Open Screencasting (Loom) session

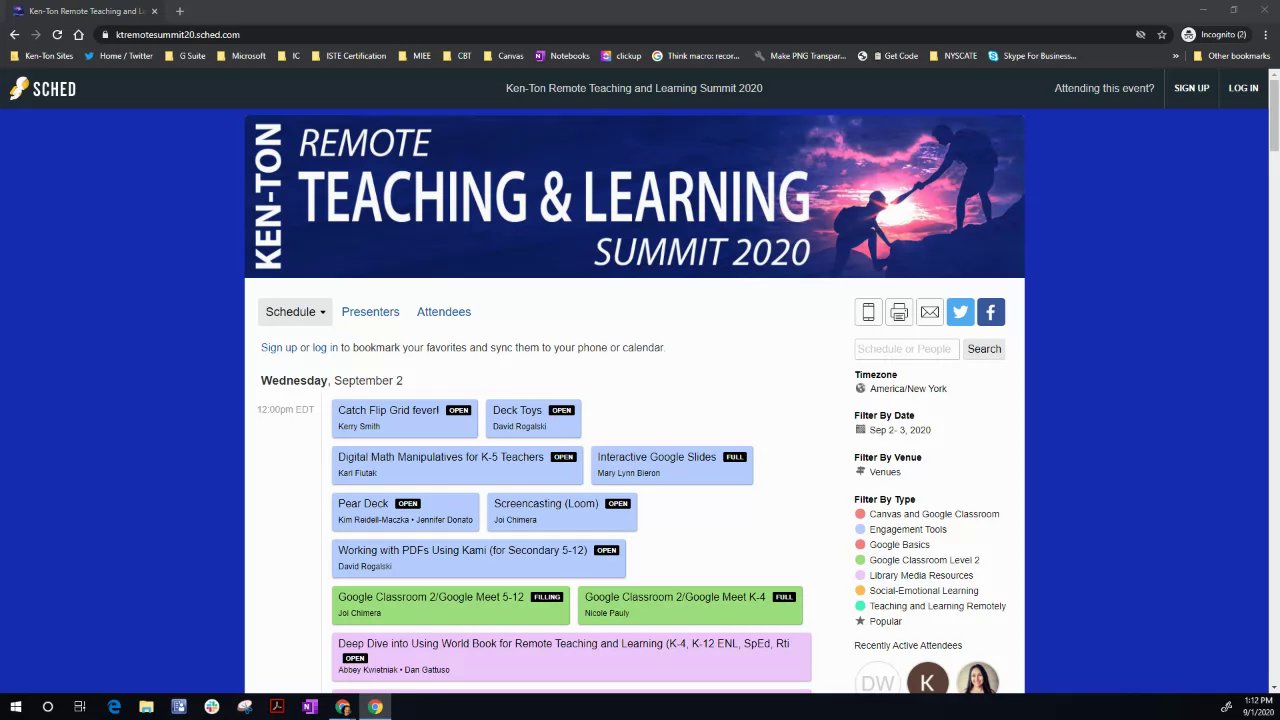[562, 512]
